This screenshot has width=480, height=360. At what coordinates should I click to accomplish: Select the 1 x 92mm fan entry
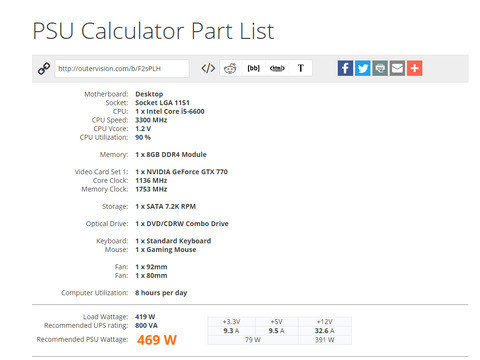[x=151, y=267]
